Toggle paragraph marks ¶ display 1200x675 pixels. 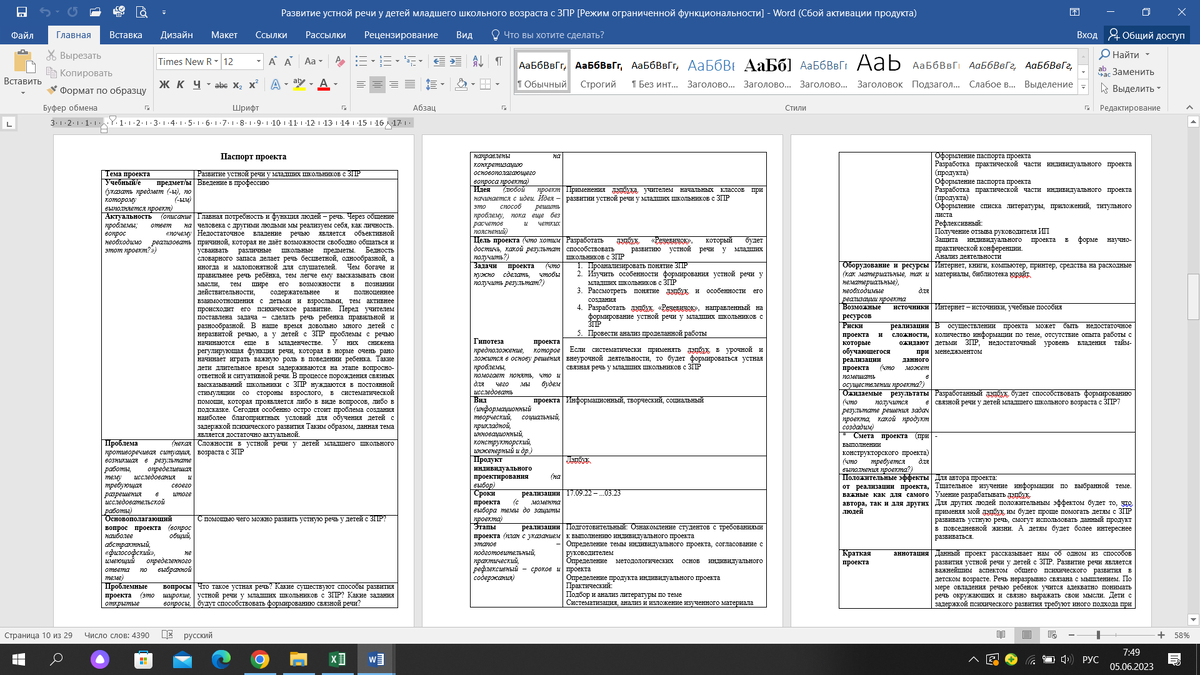click(498, 61)
